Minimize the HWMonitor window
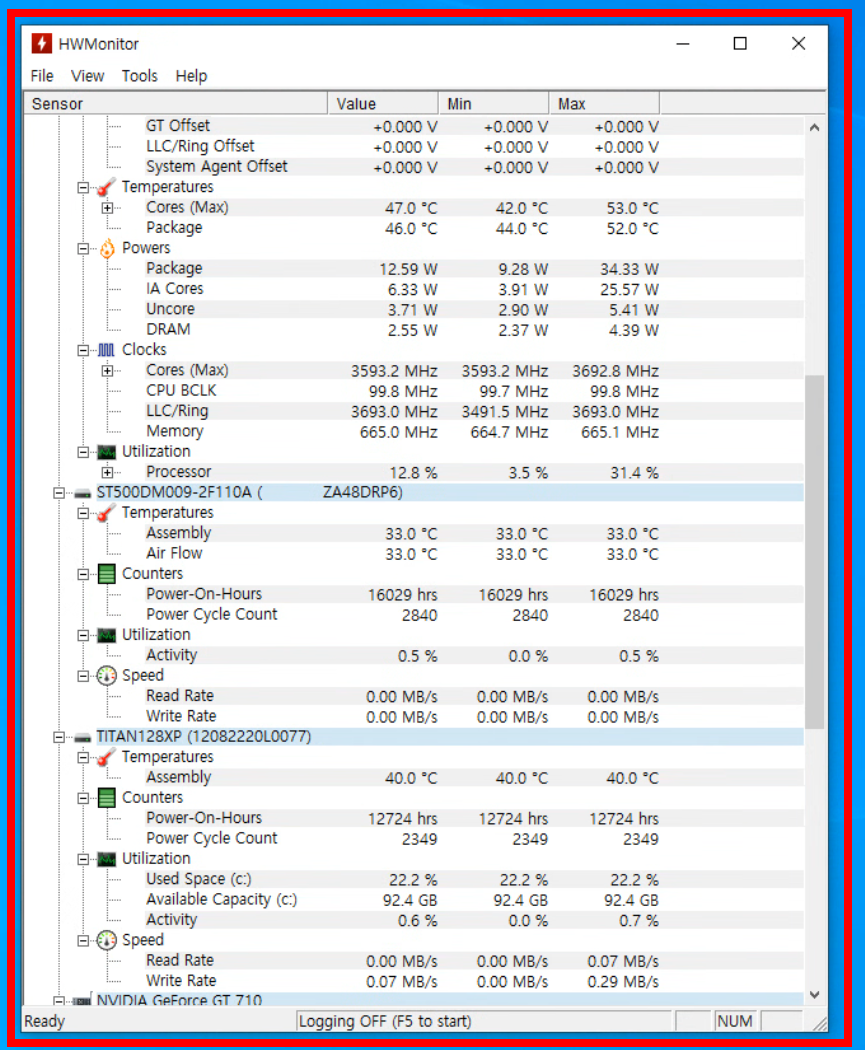Viewport: 865px width, 1050px height. 683,44
